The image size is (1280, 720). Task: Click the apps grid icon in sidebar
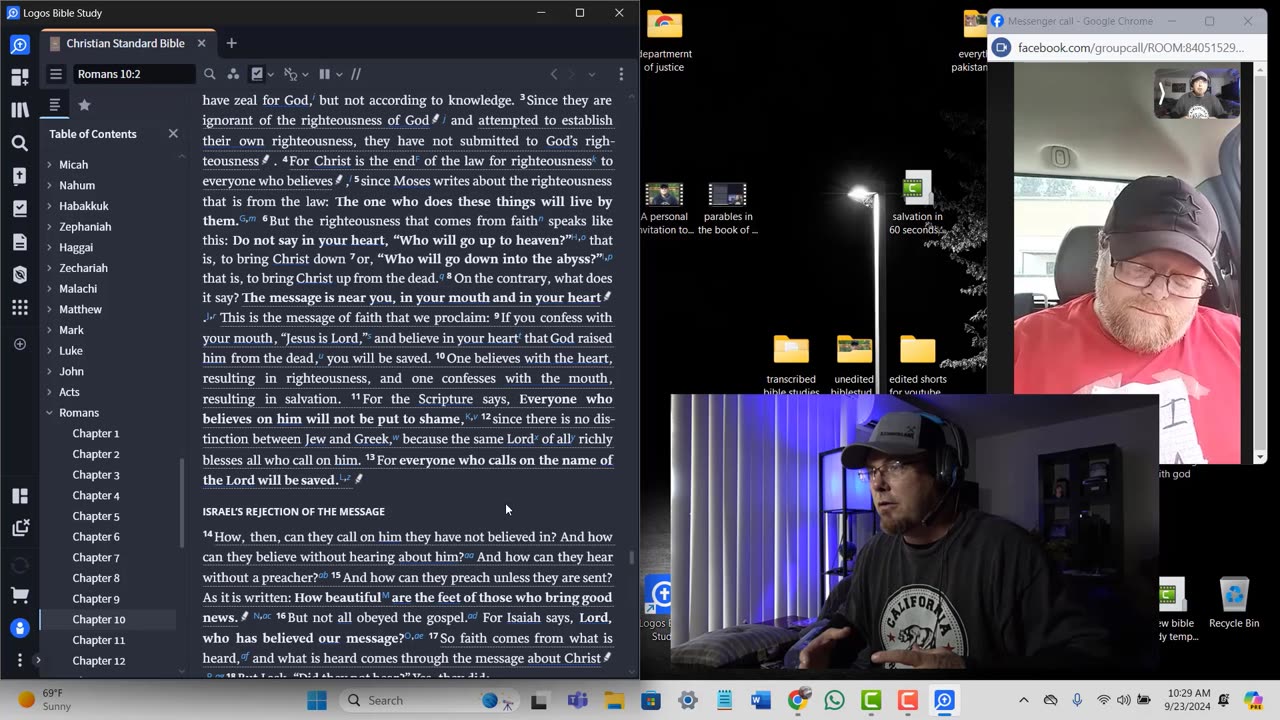tap(19, 308)
